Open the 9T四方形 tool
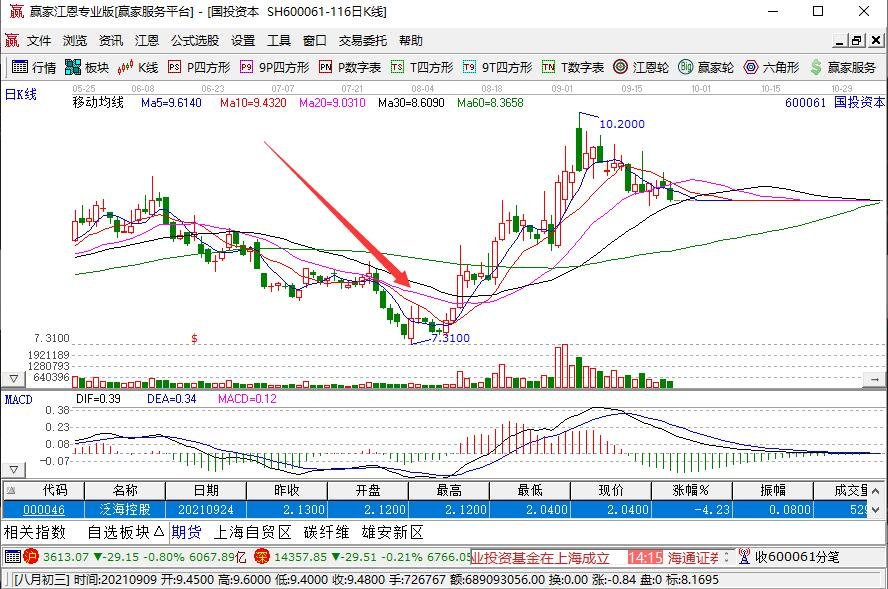The width and height of the screenshot is (888, 589). tap(497, 67)
